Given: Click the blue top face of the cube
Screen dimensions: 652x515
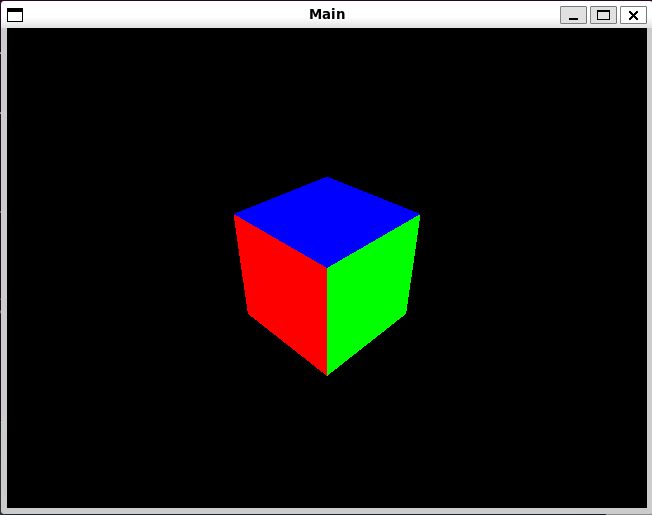Looking at the screenshot, I should (x=327, y=221).
